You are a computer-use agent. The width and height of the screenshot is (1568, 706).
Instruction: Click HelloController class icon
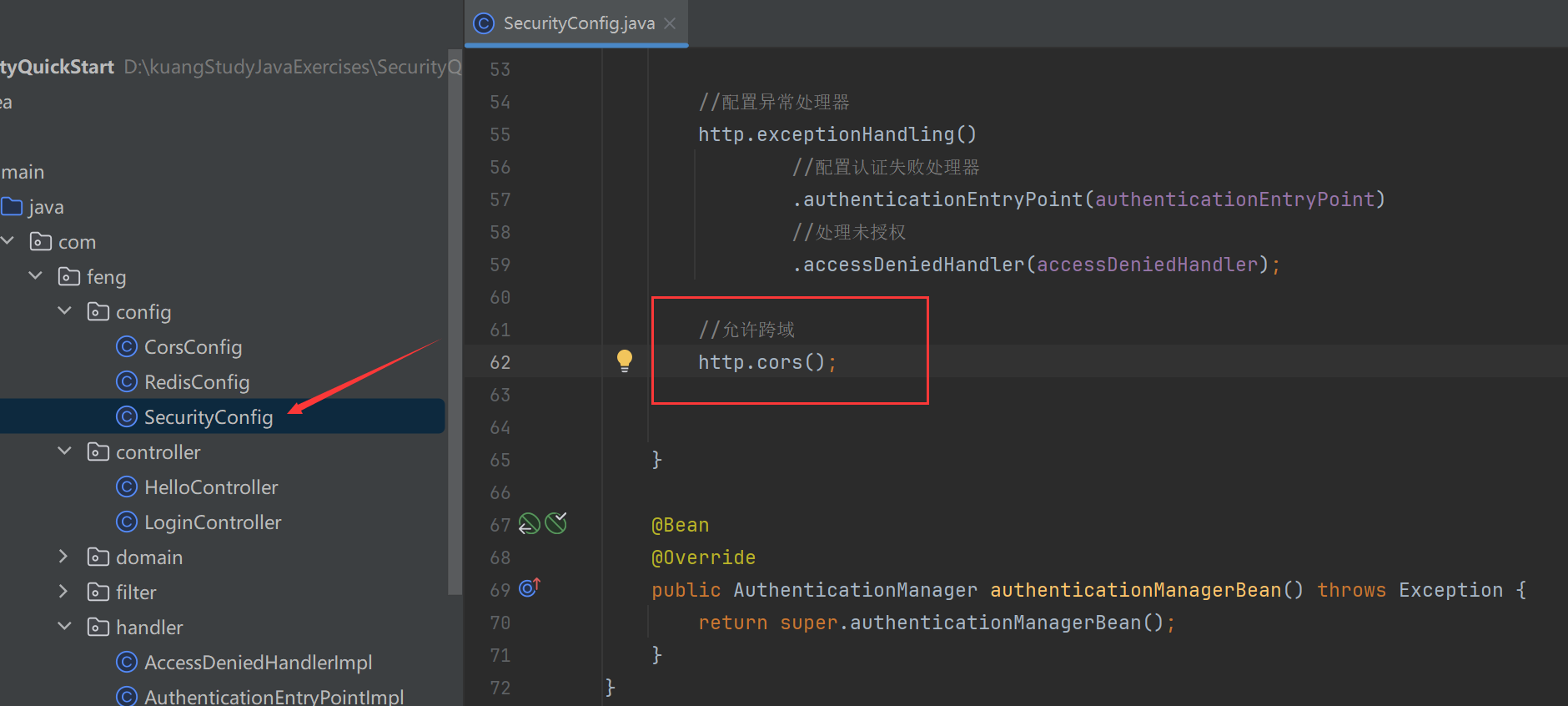point(127,487)
